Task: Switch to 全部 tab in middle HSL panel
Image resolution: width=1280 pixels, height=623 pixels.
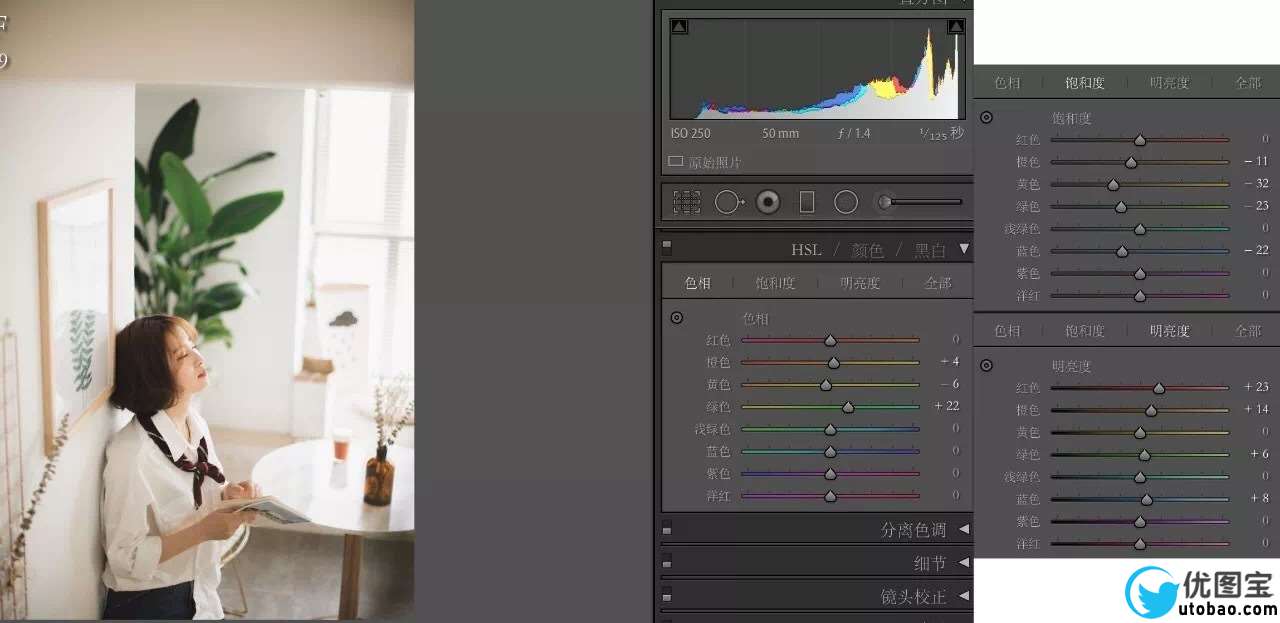Action: tap(938, 283)
